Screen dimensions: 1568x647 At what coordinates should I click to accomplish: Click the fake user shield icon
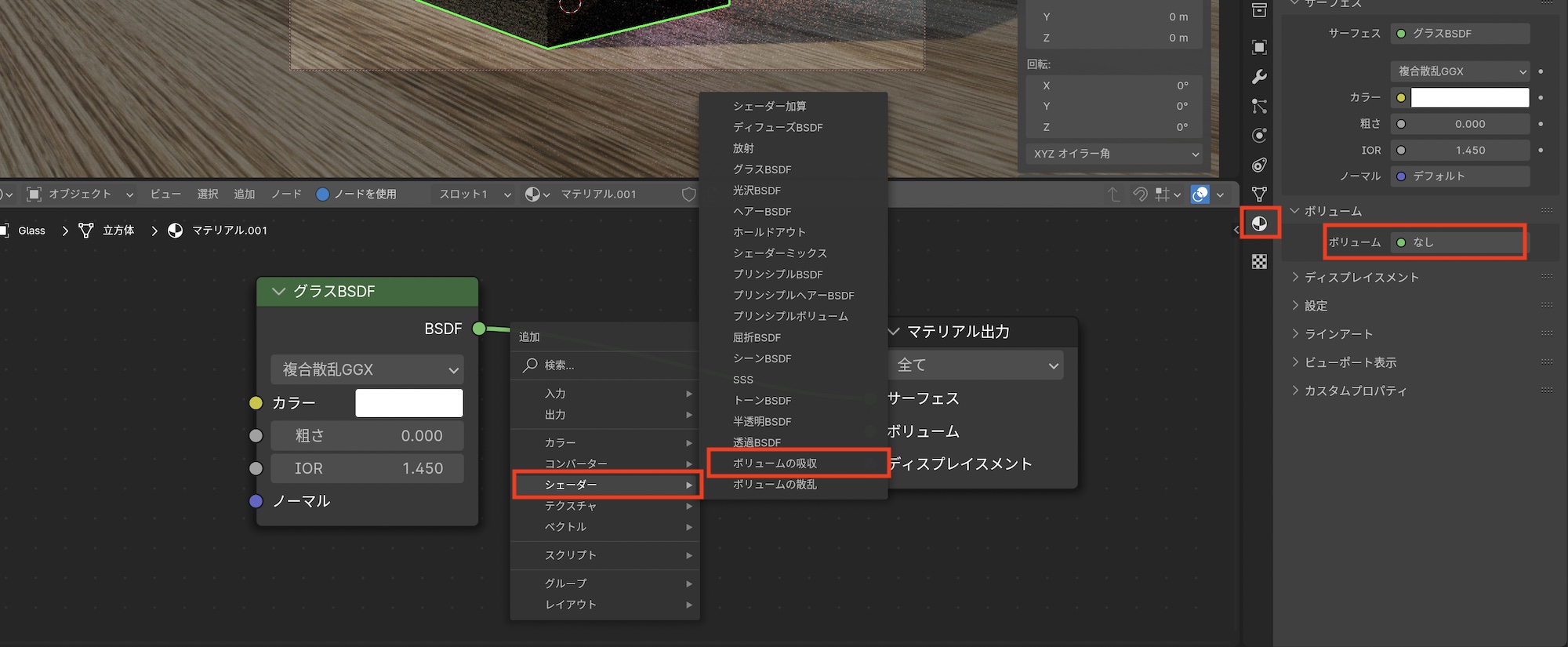[688, 194]
